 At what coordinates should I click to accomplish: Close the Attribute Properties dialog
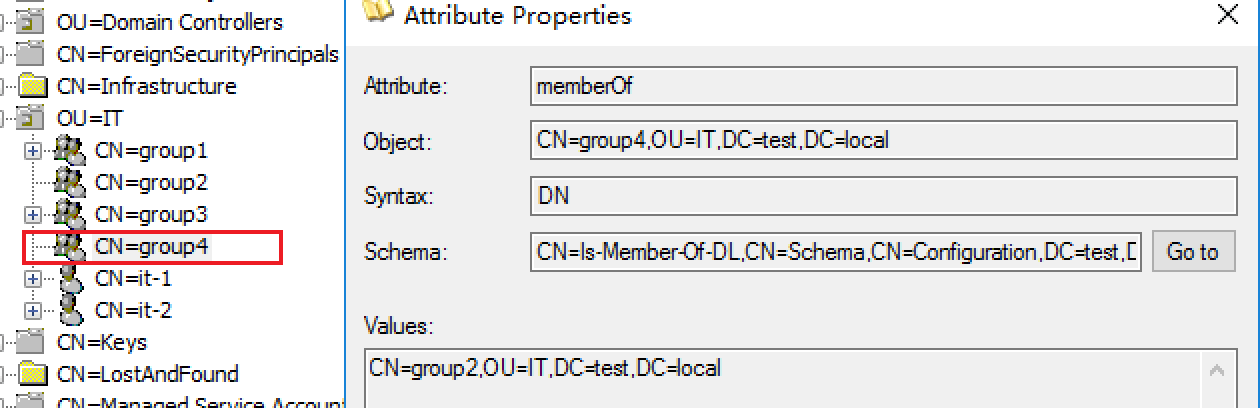[1227, 15]
